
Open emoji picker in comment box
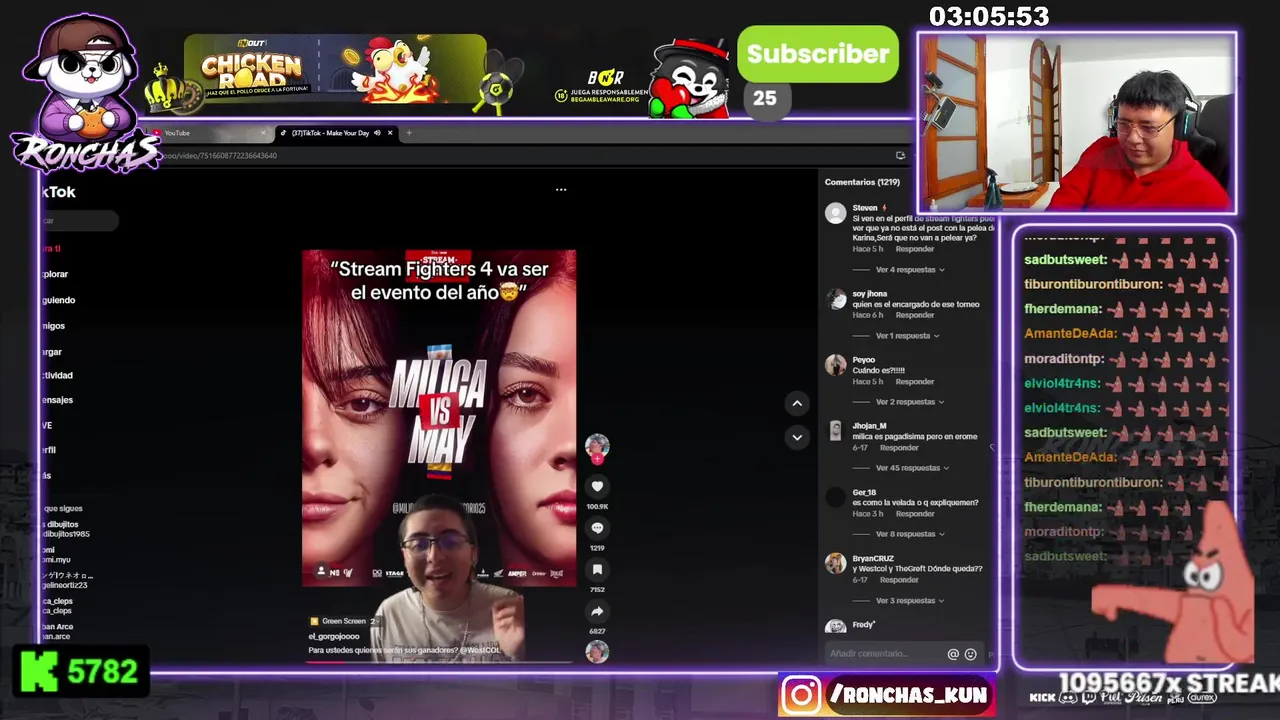(970, 654)
